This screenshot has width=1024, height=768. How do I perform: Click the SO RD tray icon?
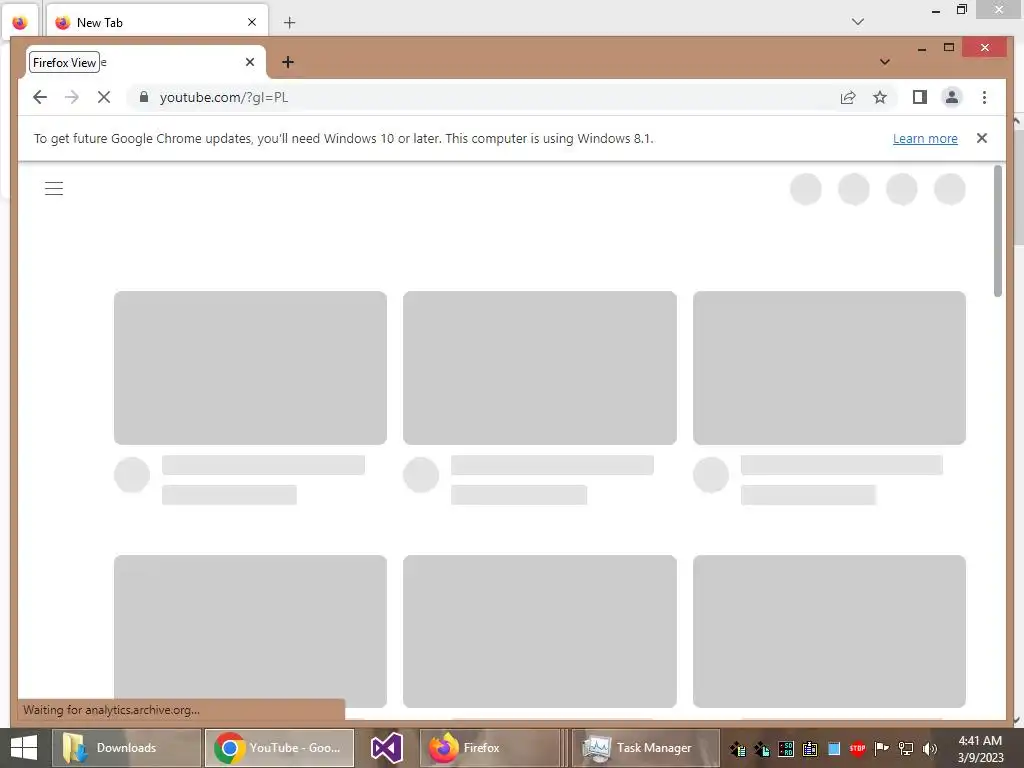pos(786,748)
